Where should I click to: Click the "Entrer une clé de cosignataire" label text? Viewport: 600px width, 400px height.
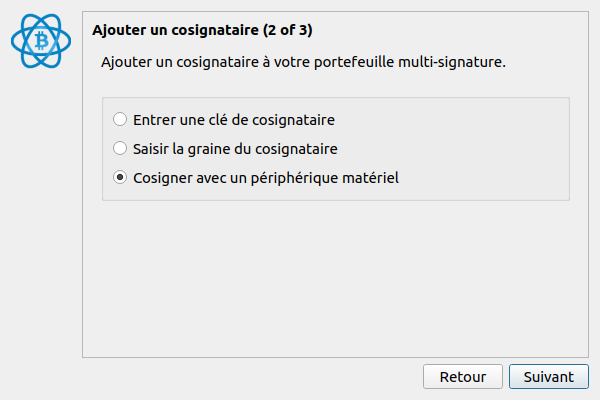233,120
